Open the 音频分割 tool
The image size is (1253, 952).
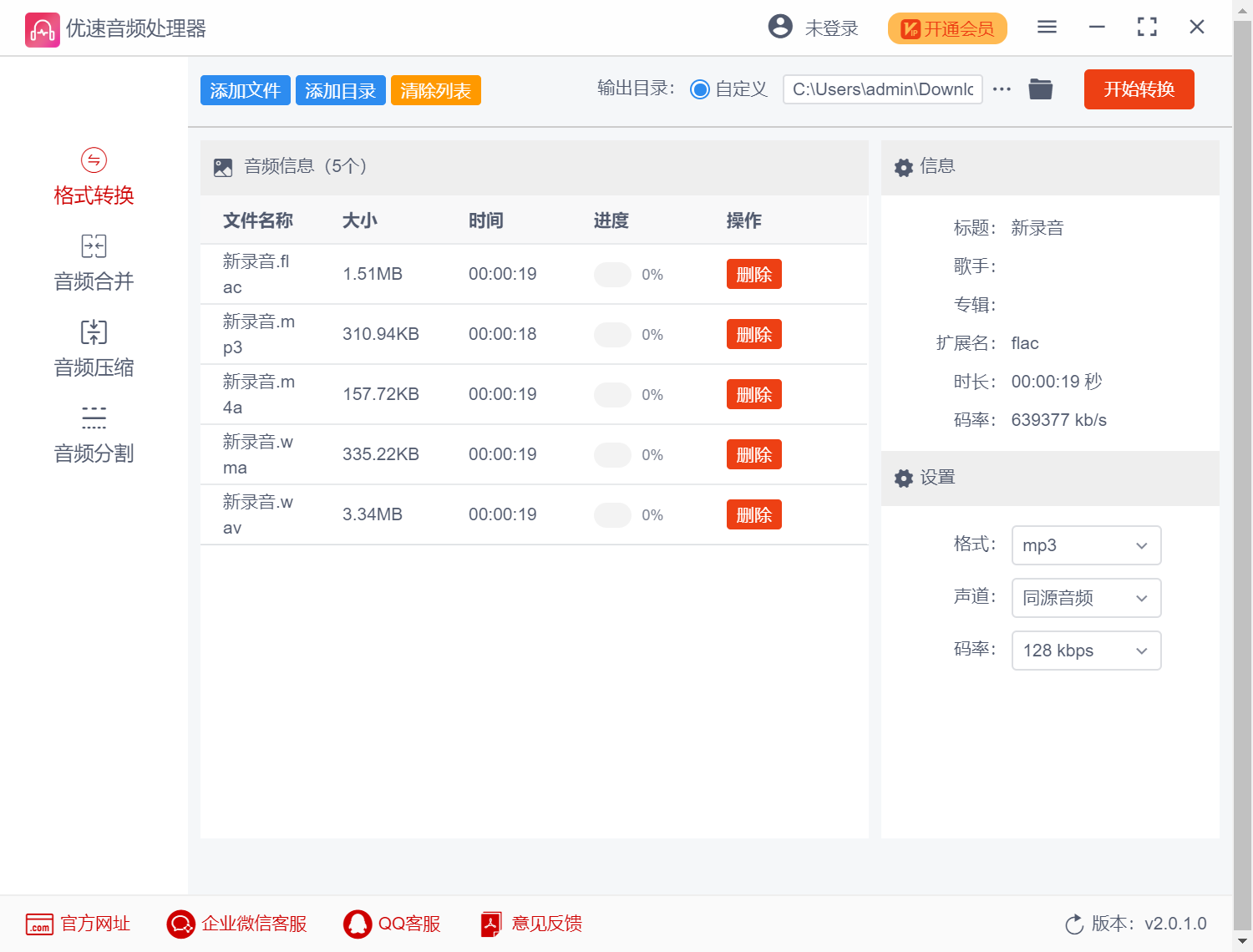(x=93, y=434)
